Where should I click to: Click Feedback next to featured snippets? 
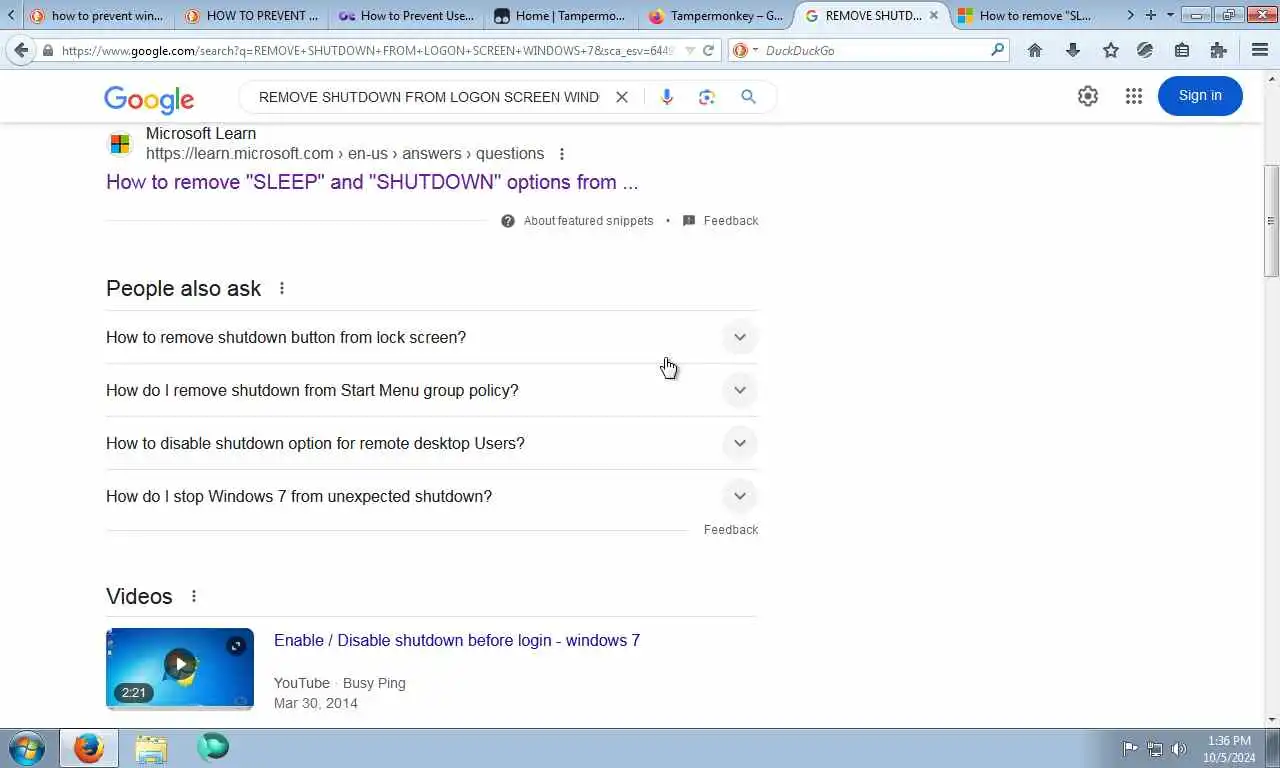(x=731, y=221)
